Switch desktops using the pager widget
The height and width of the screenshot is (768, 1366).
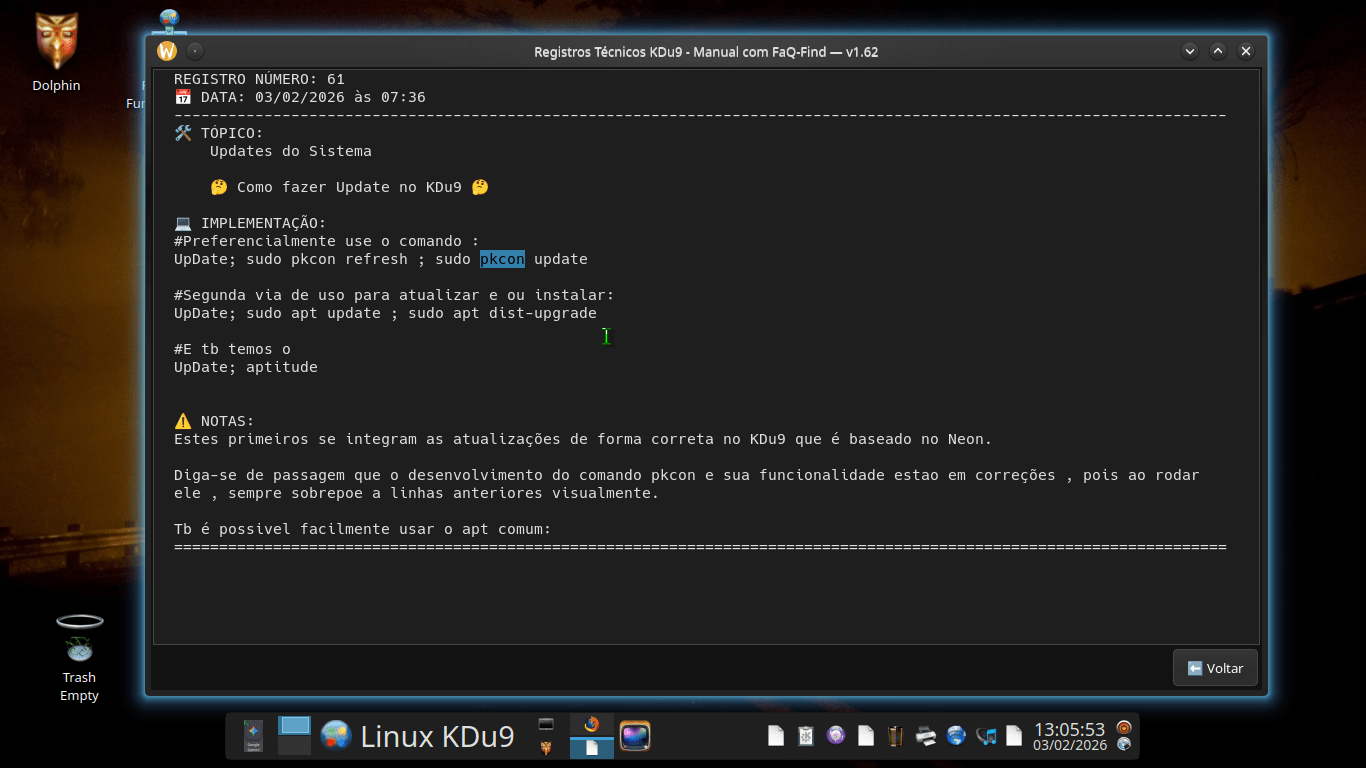click(x=295, y=736)
